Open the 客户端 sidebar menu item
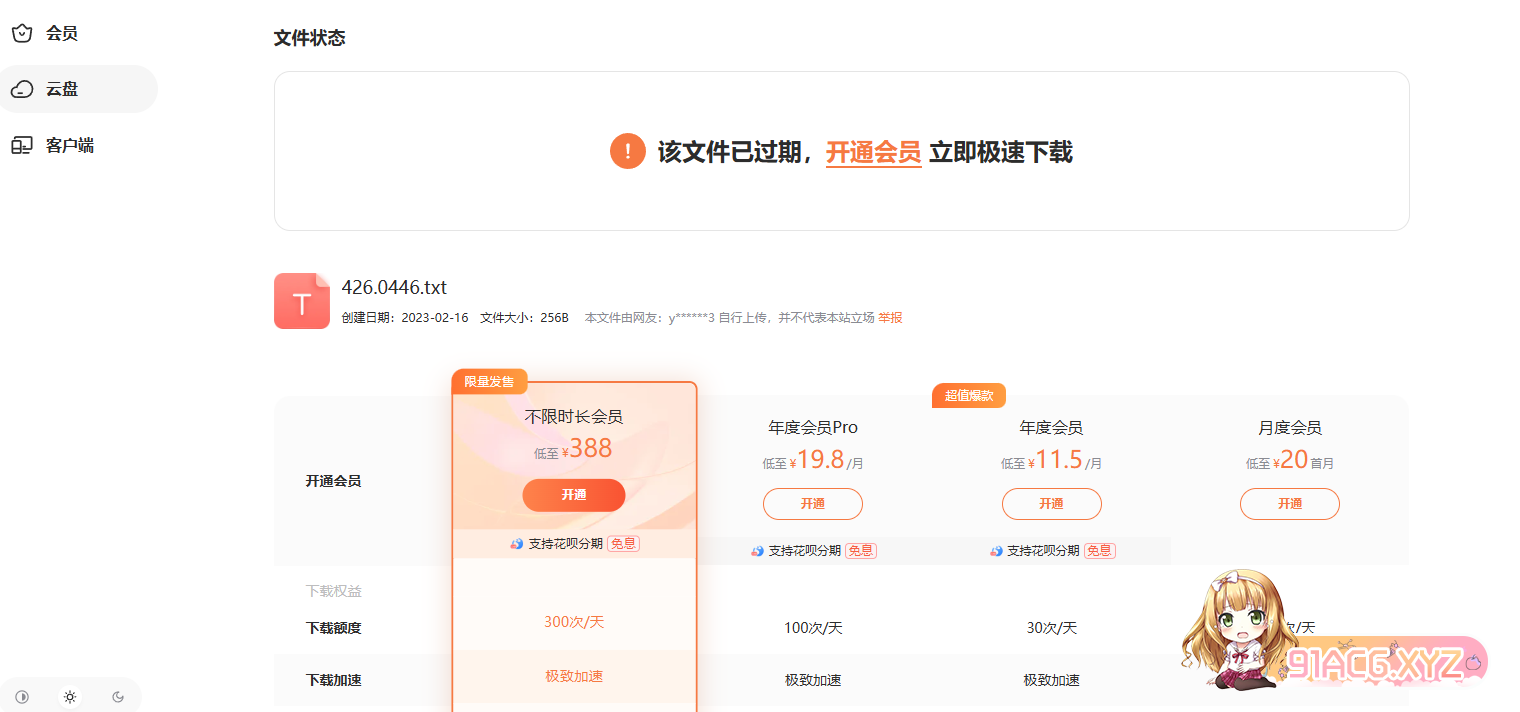 [x=70, y=145]
